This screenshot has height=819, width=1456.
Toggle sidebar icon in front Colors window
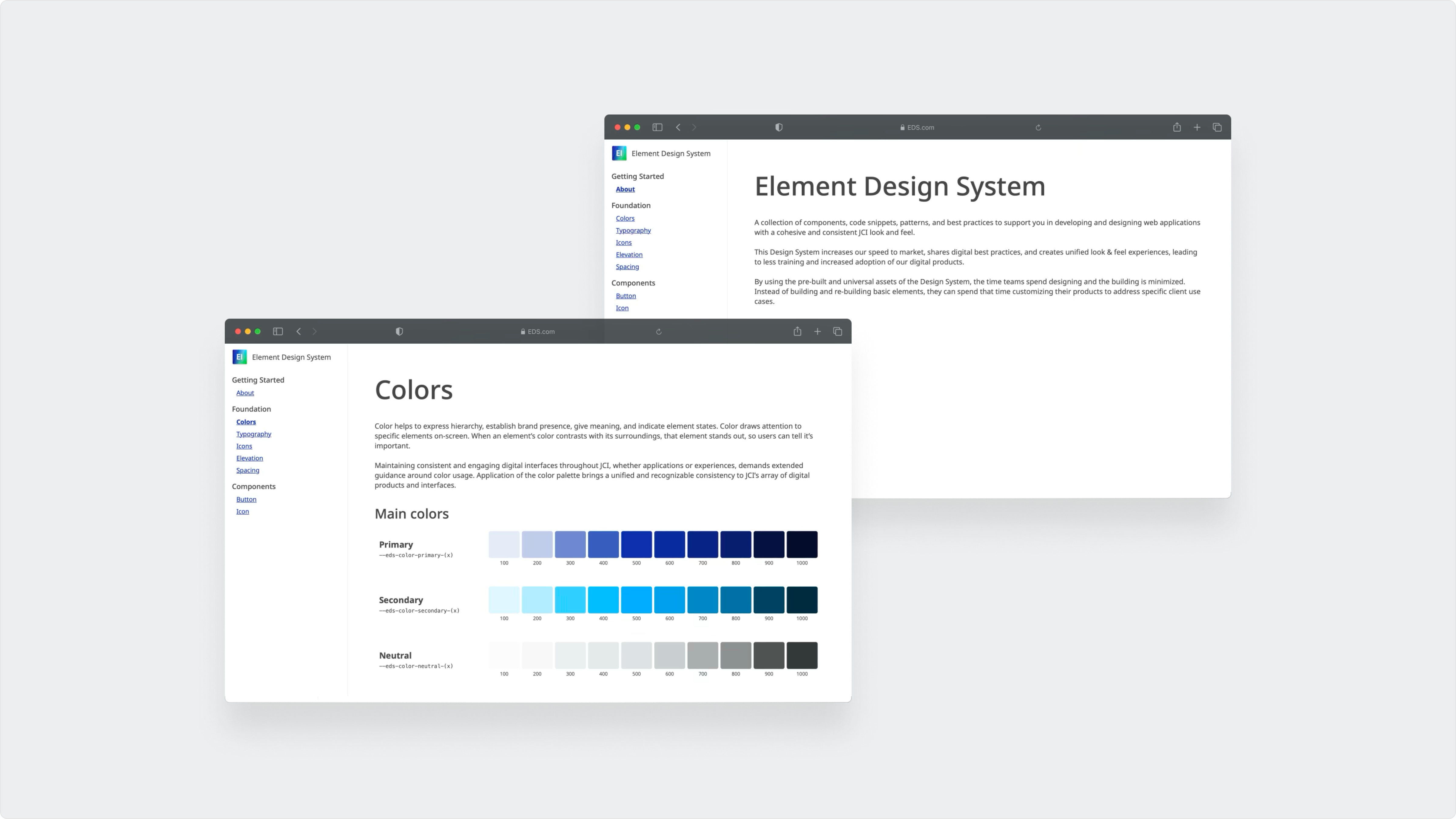pos(278,331)
